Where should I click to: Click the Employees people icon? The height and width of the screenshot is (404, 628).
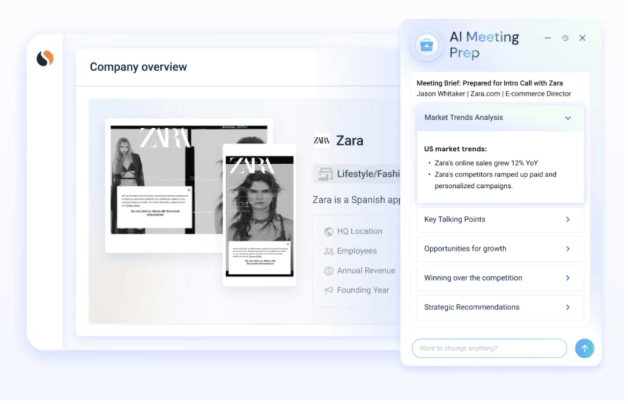[328, 251]
